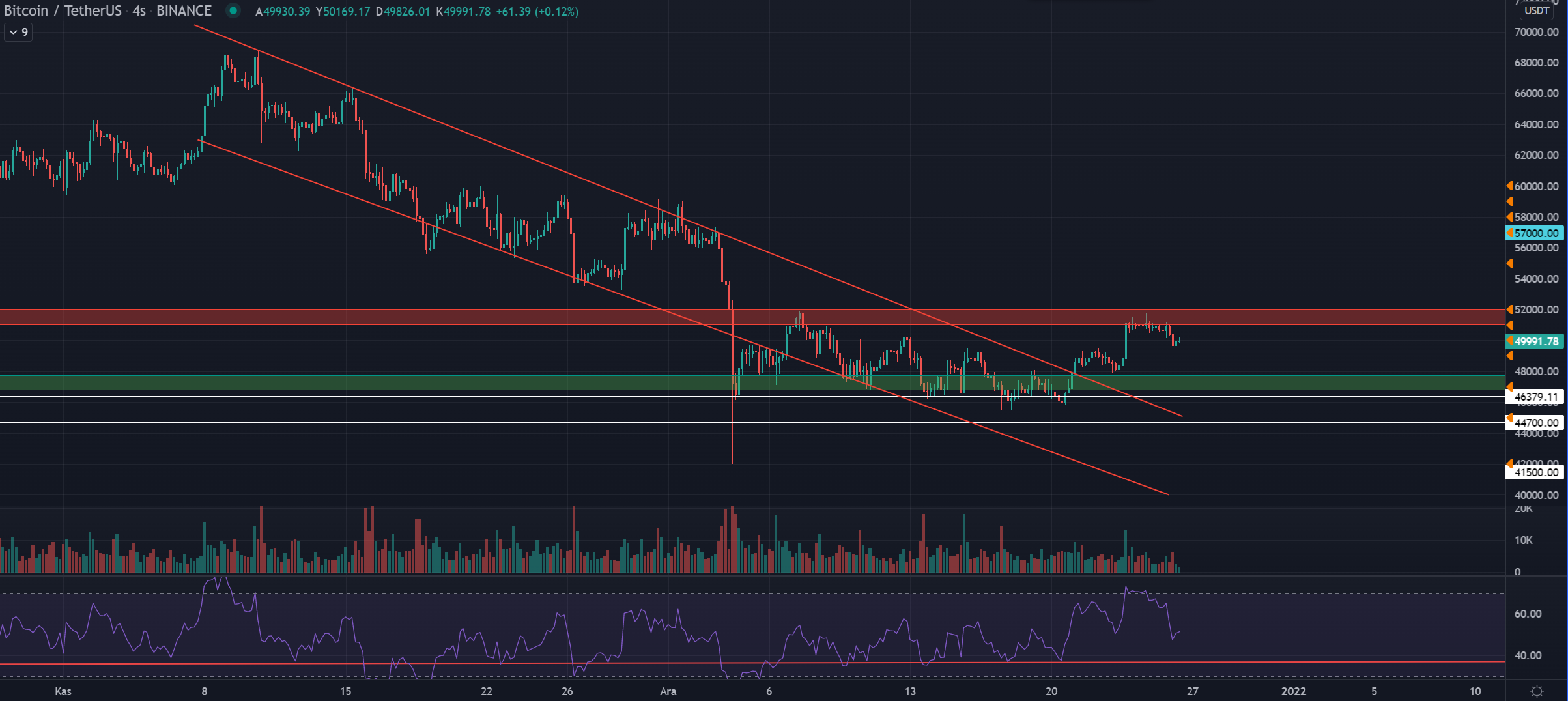Click the Bitcoin / TetherUS symbol title
Image resolution: width=1568 pixels, height=701 pixels.
tap(63, 11)
